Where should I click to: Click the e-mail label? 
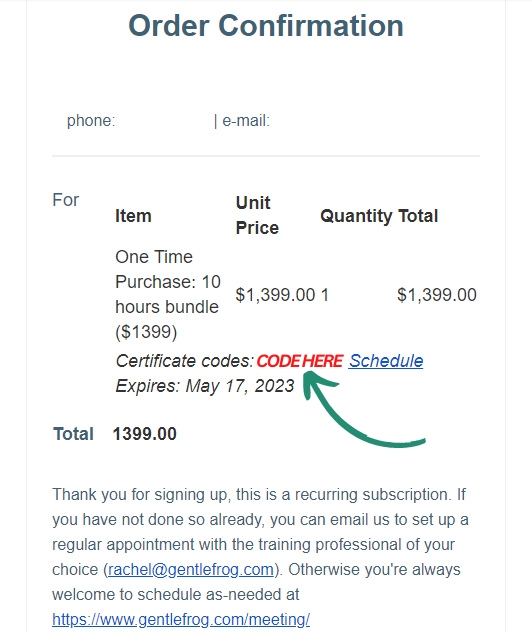pyautogui.click(x=246, y=120)
